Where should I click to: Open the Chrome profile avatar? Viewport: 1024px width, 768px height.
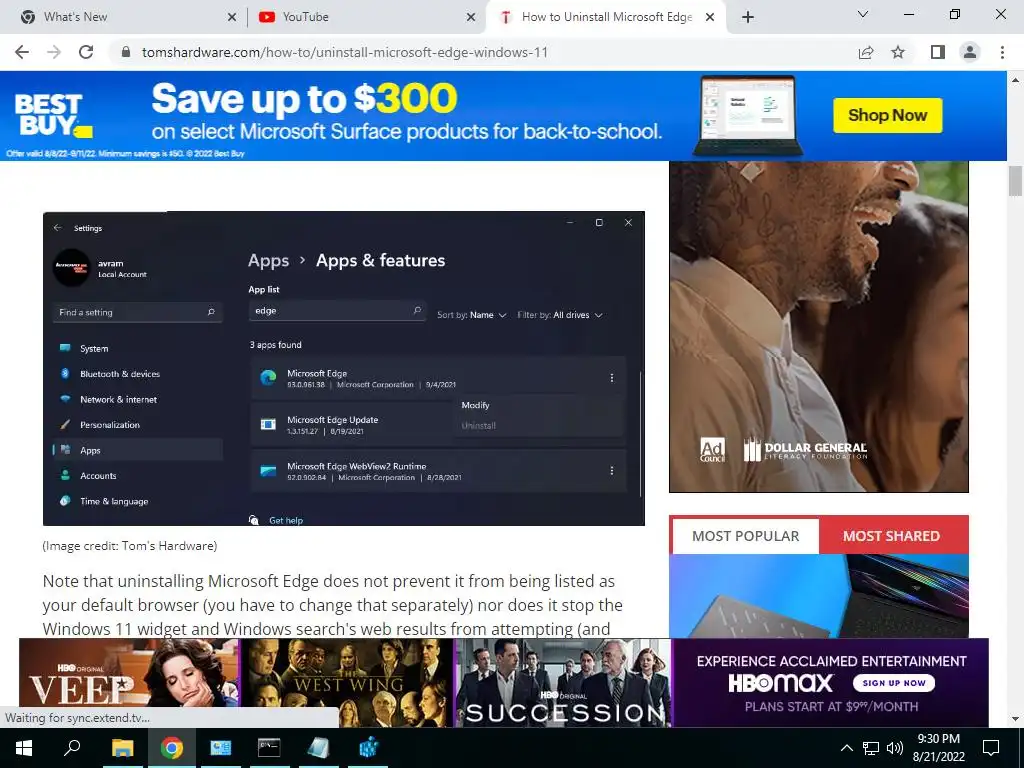[970, 52]
